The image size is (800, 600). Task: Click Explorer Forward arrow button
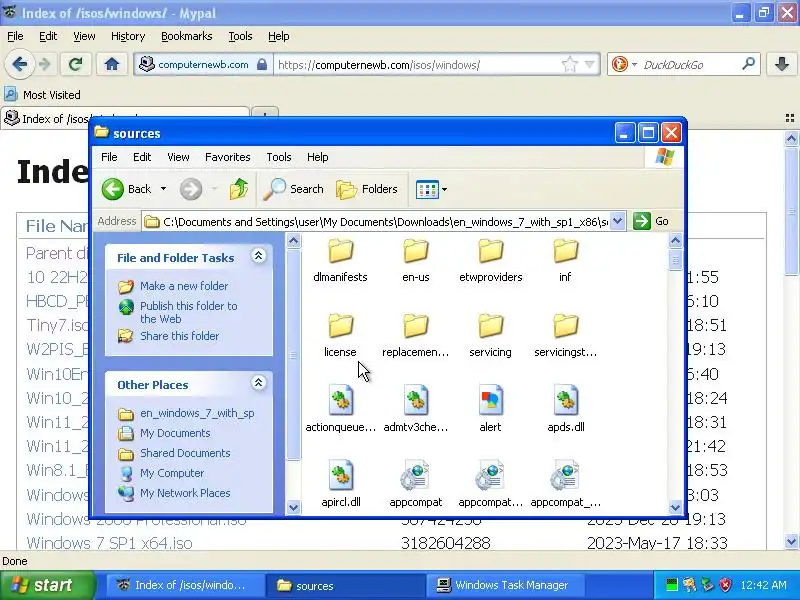pyautogui.click(x=191, y=189)
